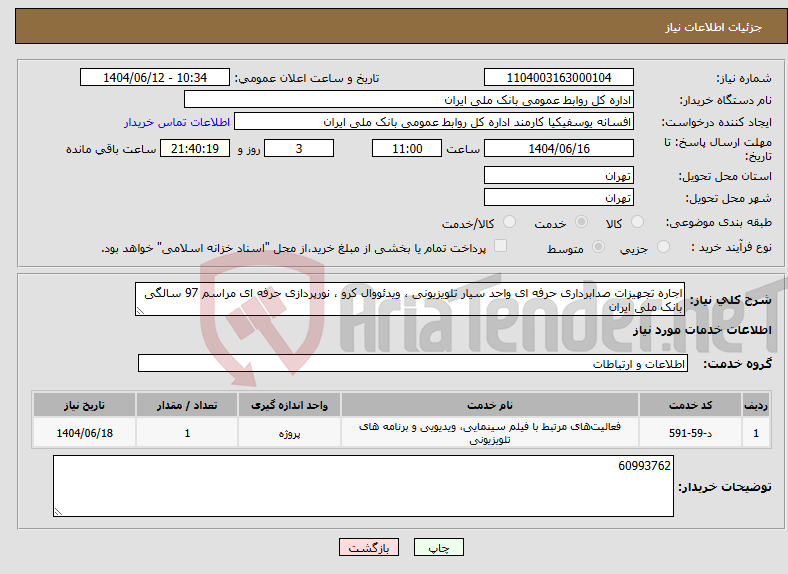Click the کد خدمت column header
Screen dimensions: 788x574
pyautogui.click(x=691, y=405)
